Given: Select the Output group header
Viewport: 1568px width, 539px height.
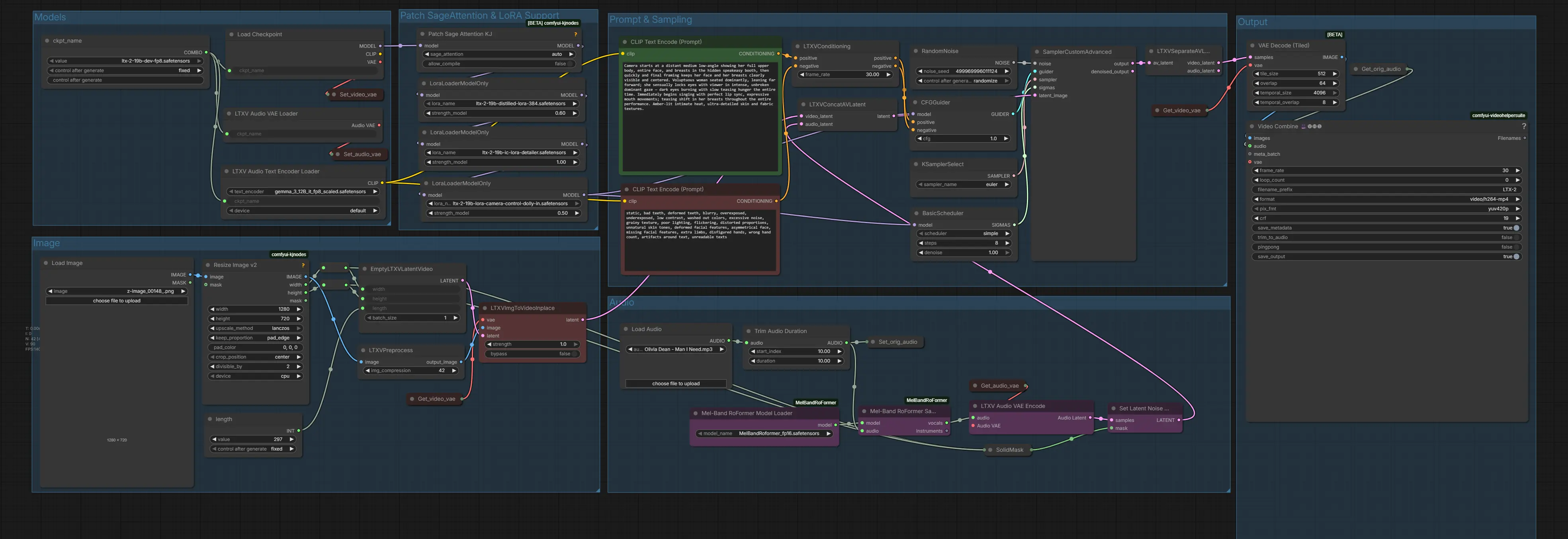Looking at the screenshot, I should (1252, 22).
